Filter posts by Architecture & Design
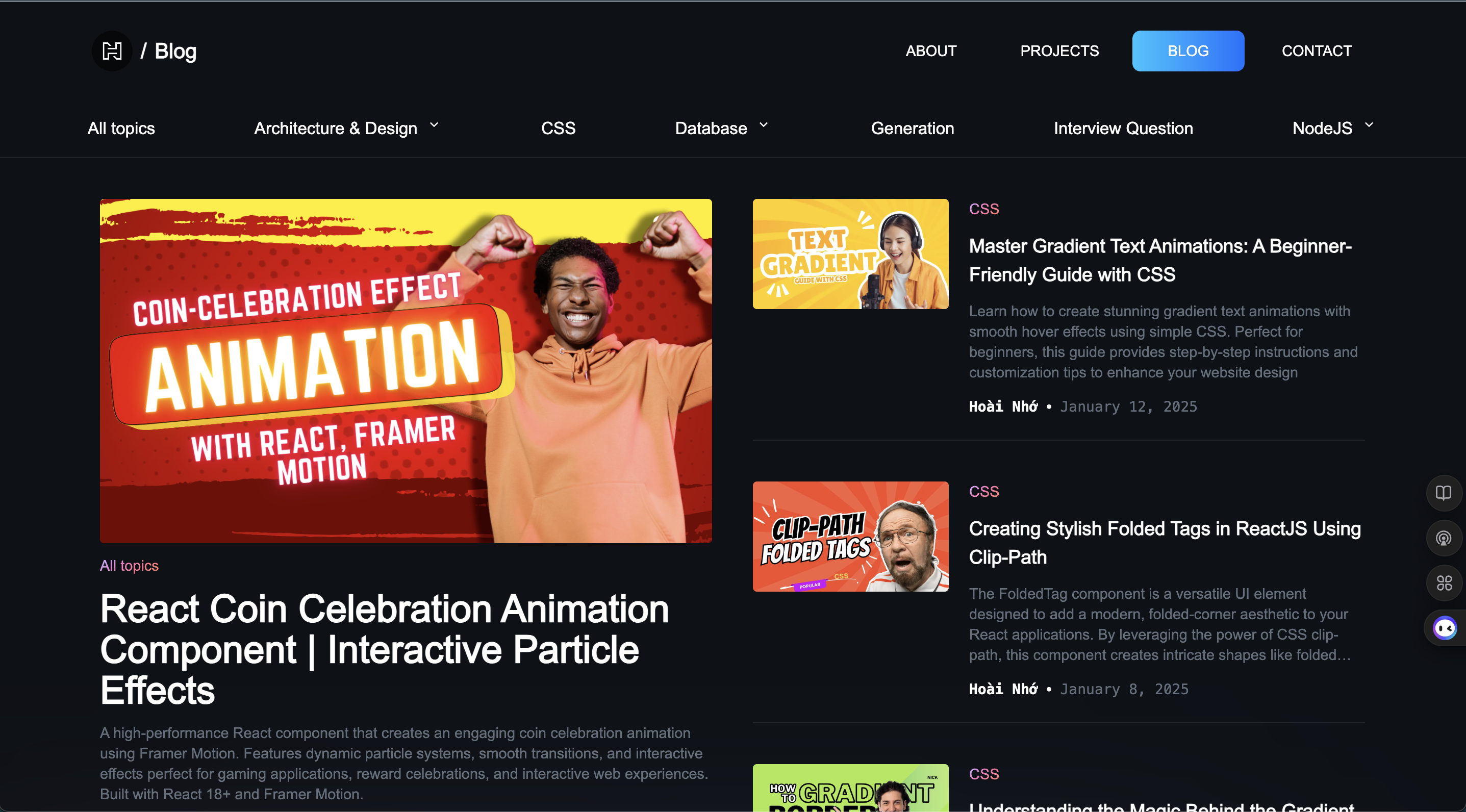This screenshot has height=812, width=1466. tap(336, 129)
